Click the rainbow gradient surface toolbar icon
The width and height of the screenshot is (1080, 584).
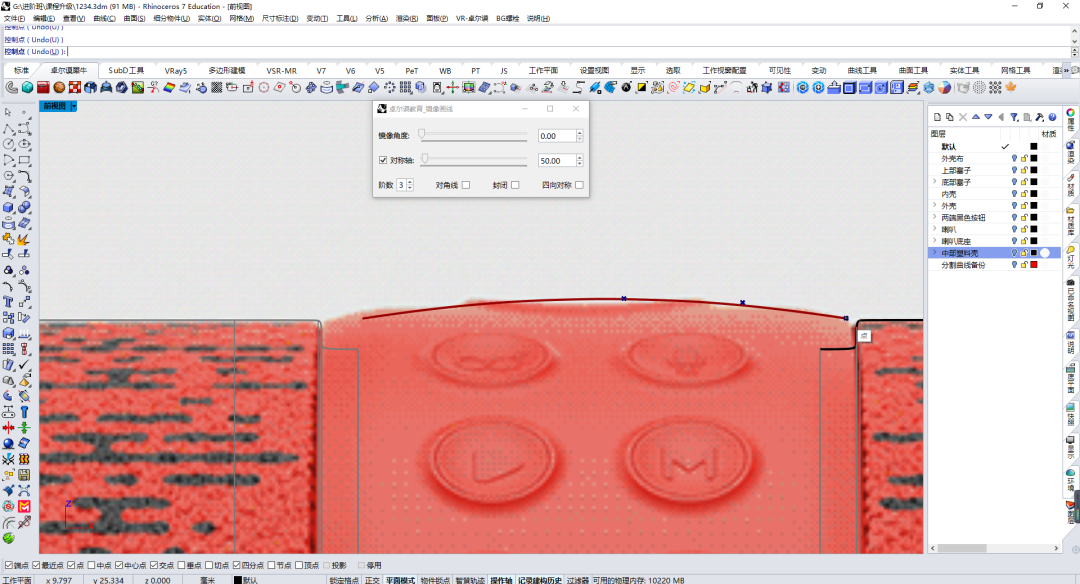click(169, 87)
